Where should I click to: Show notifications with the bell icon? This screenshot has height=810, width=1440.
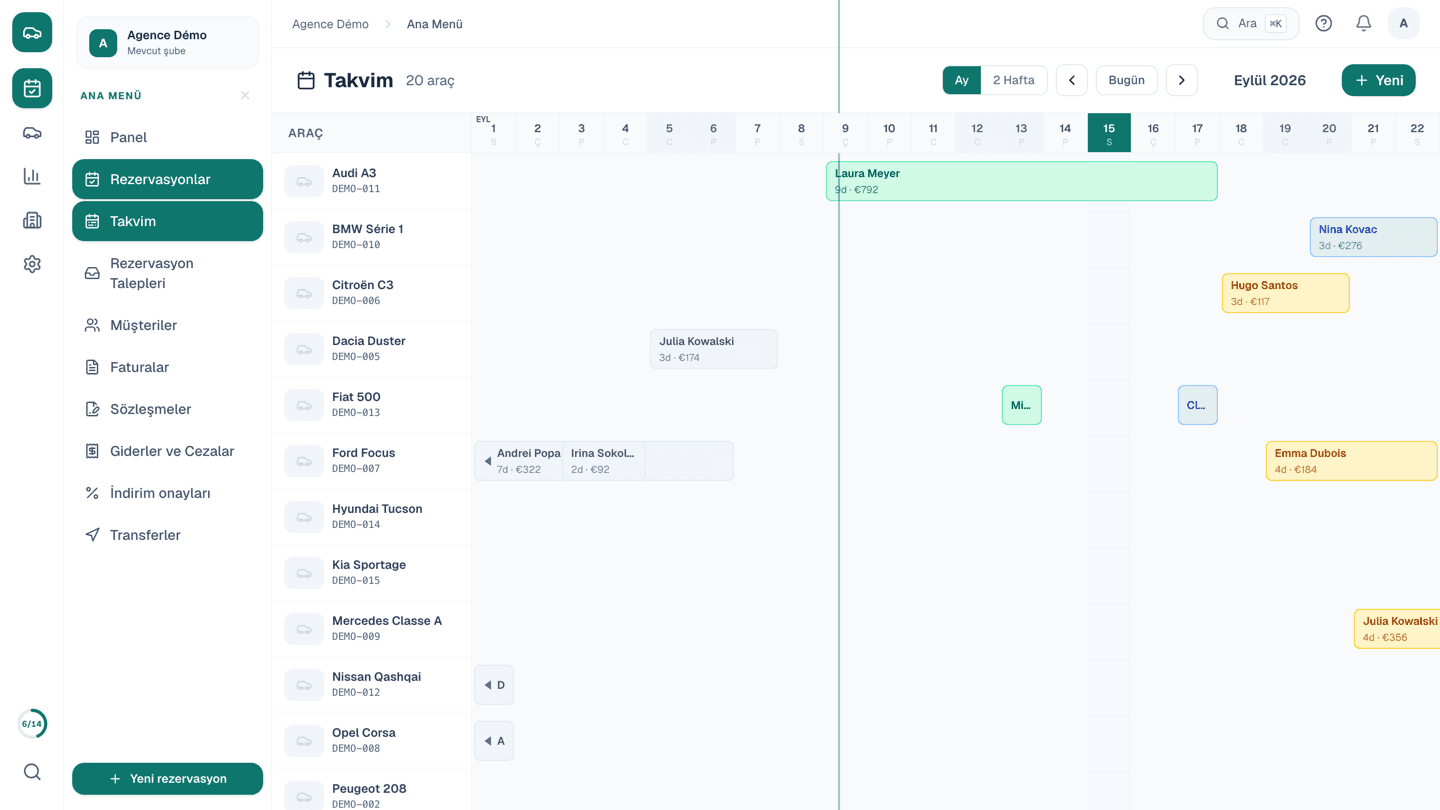[1363, 24]
